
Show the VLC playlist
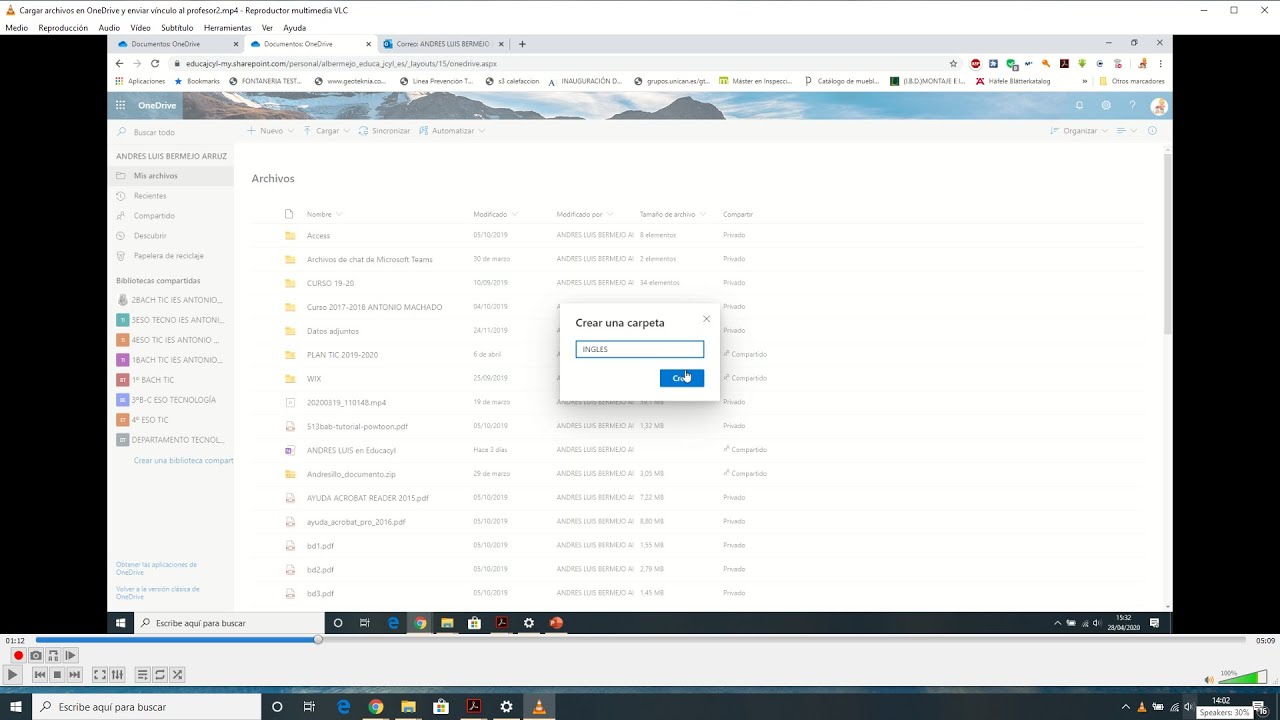coord(143,675)
